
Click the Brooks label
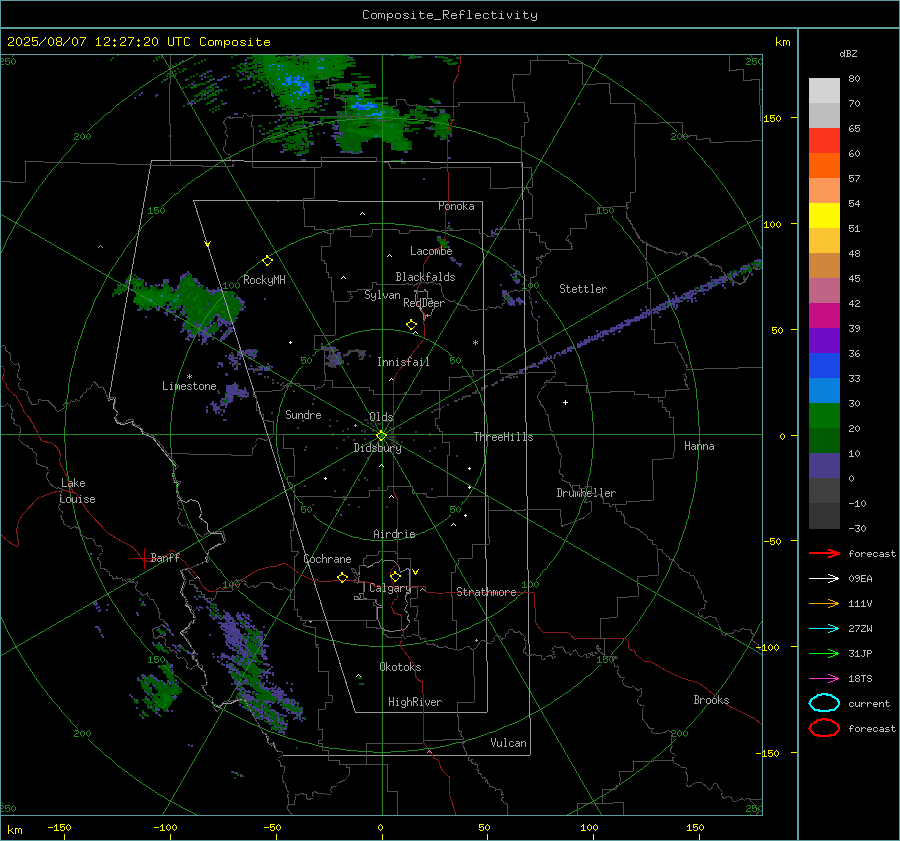coord(711,700)
